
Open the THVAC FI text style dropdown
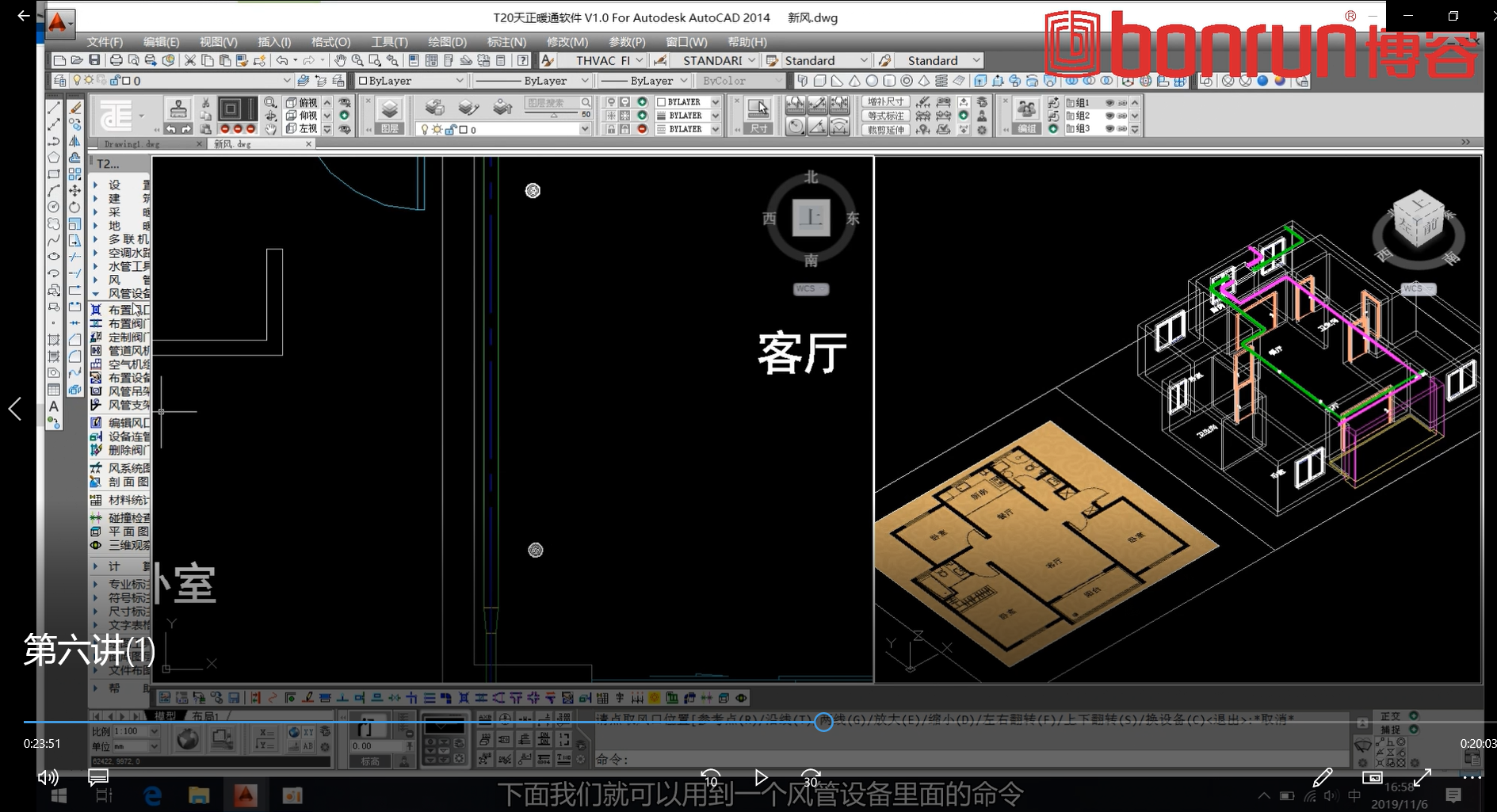[639, 60]
